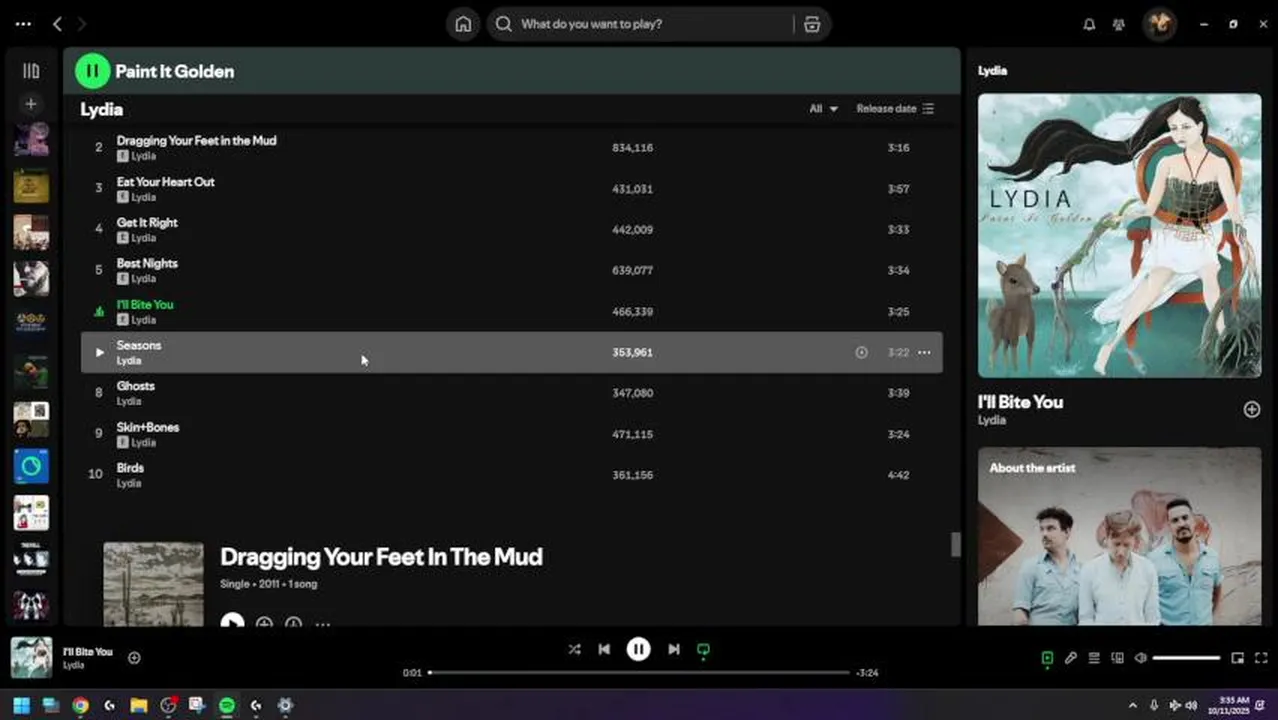Open 'I'll Bite You' title in Now Playing panel
This screenshot has width=1278, height=720.
click(x=1020, y=402)
